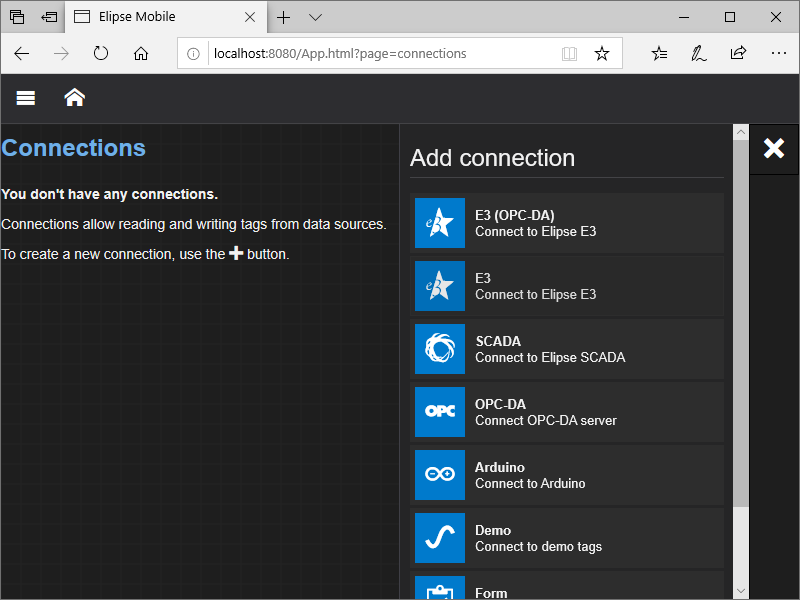The height and width of the screenshot is (600, 800).
Task: Open browser Settings and more menu
Action: click(778, 54)
